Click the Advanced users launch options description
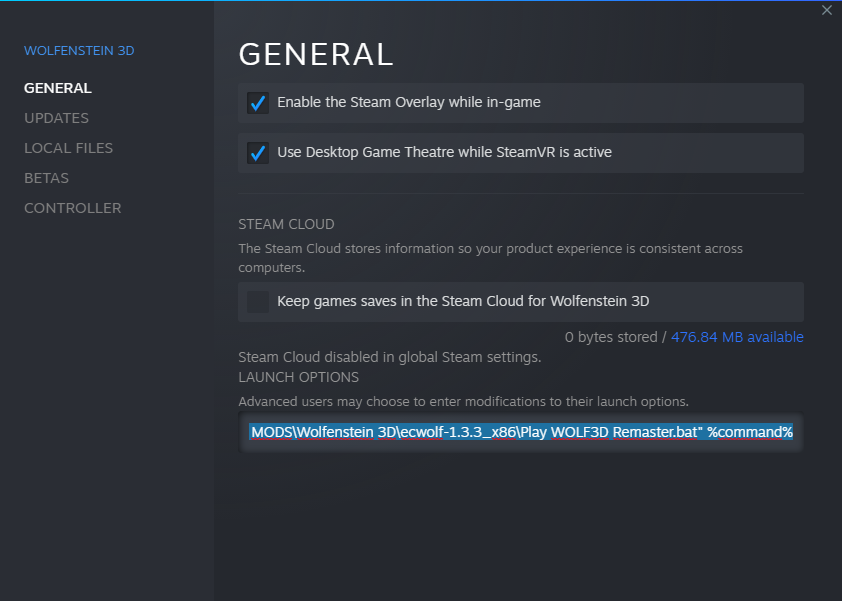This screenshot has width=842, height=601. 463,401
